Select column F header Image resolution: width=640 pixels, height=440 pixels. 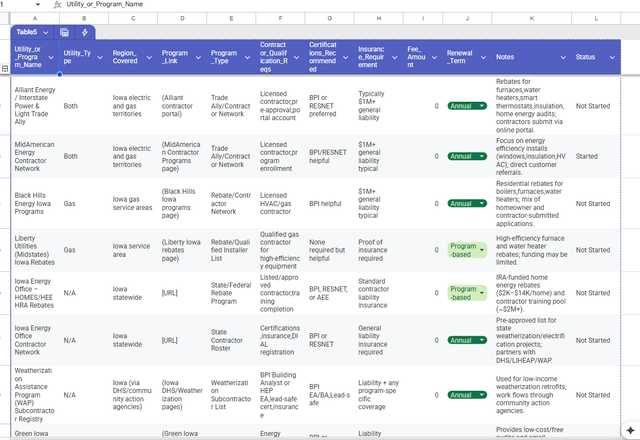280,18
